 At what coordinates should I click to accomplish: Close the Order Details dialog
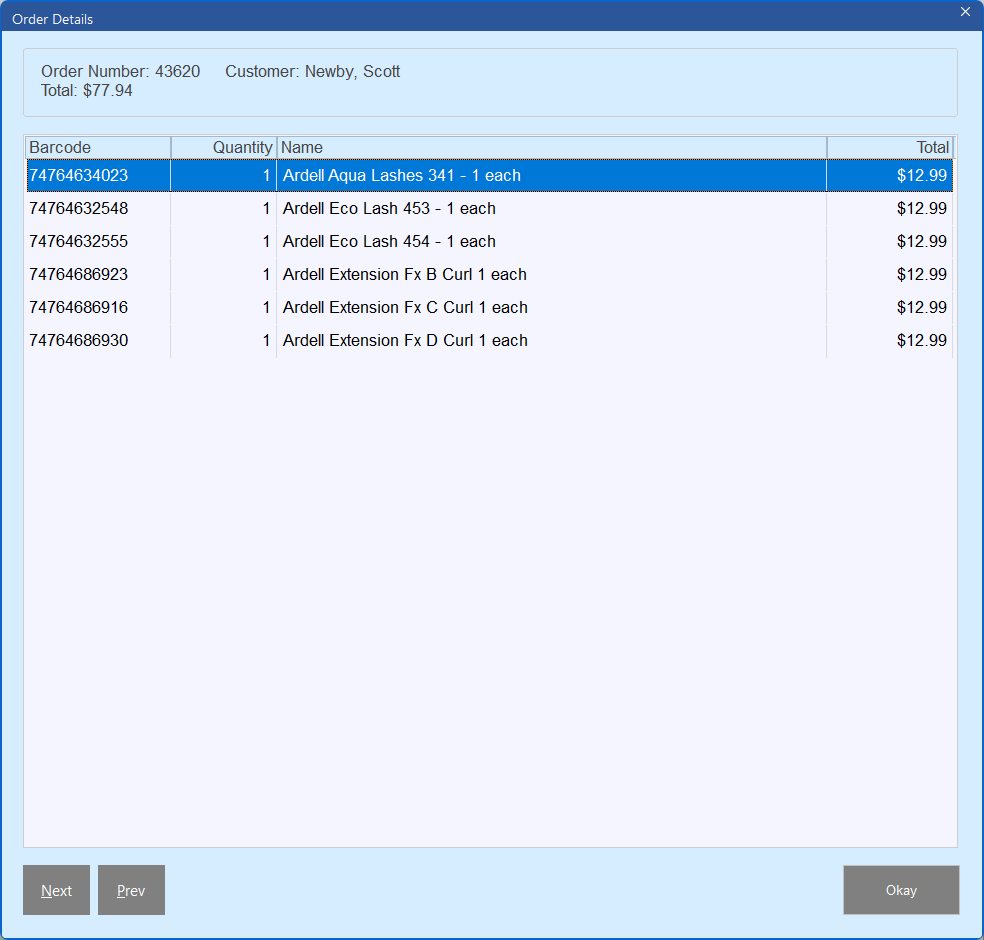click(965, 12)
